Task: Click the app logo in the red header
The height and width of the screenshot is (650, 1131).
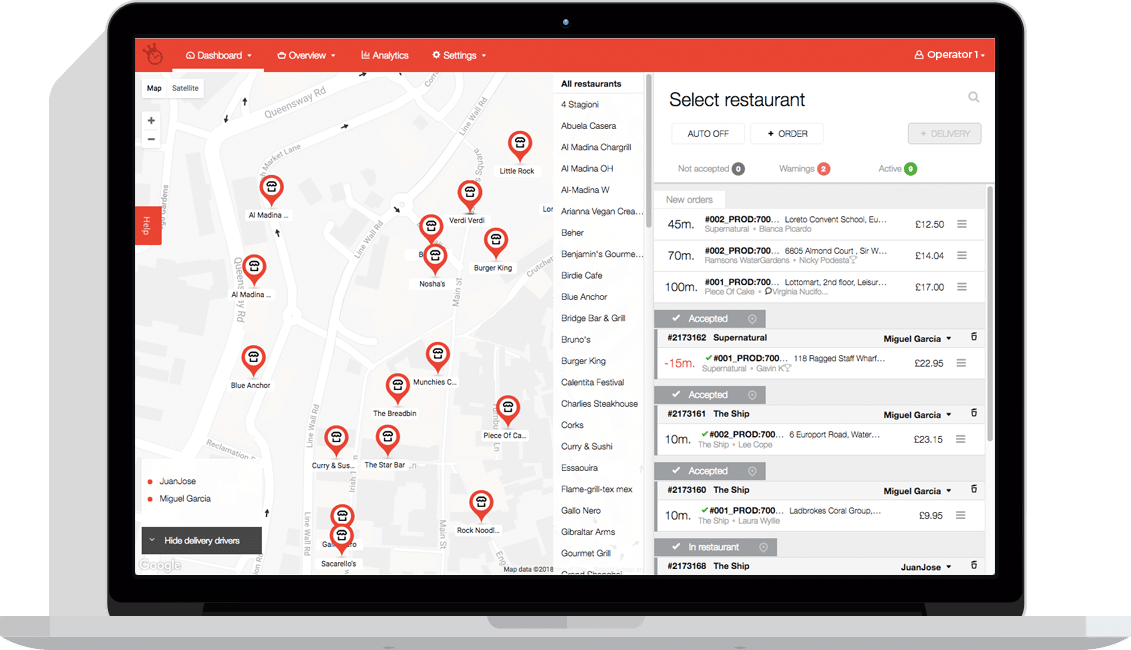Action: (x=153, y=55)
